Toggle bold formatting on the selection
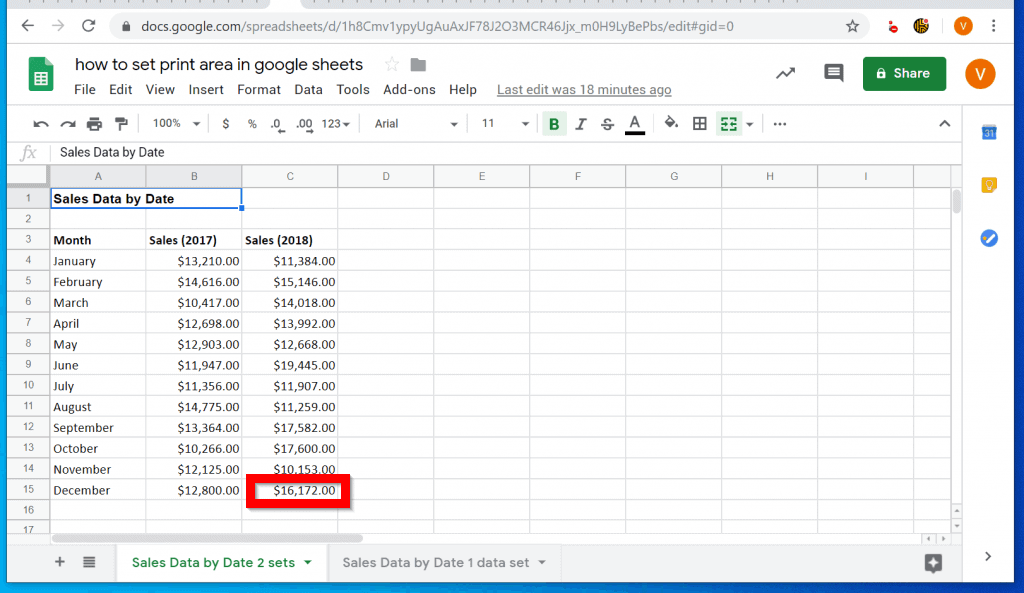The height and width of the screenshot is (593, 1024). (553, 123)
